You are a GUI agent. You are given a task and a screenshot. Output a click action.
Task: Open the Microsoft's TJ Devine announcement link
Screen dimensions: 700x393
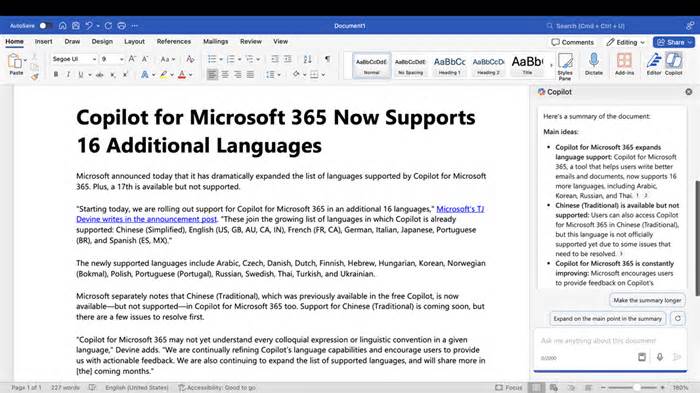pyautogui.click(x=280, y=214)
